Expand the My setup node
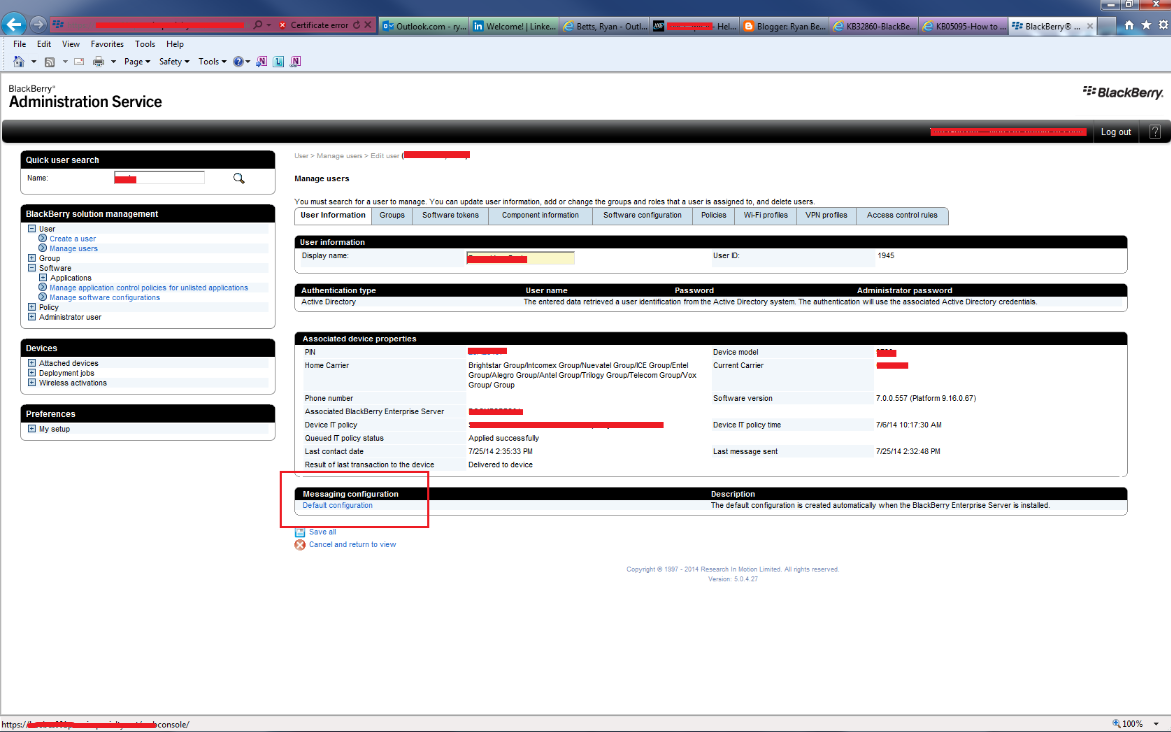Screen dimensions: 1171x732 (x=32, y=429)
